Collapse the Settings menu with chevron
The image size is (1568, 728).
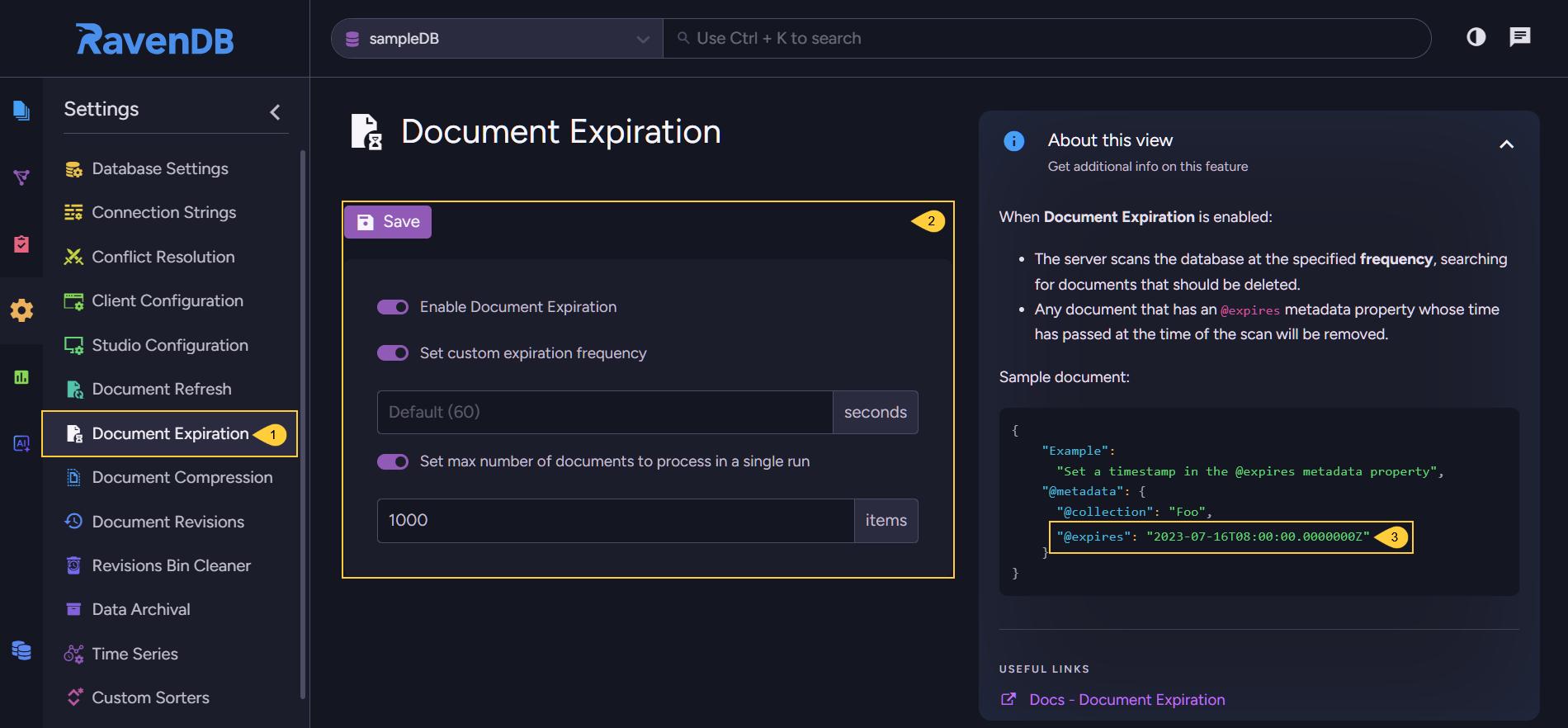pyautogui.click(x=275, y=111)
